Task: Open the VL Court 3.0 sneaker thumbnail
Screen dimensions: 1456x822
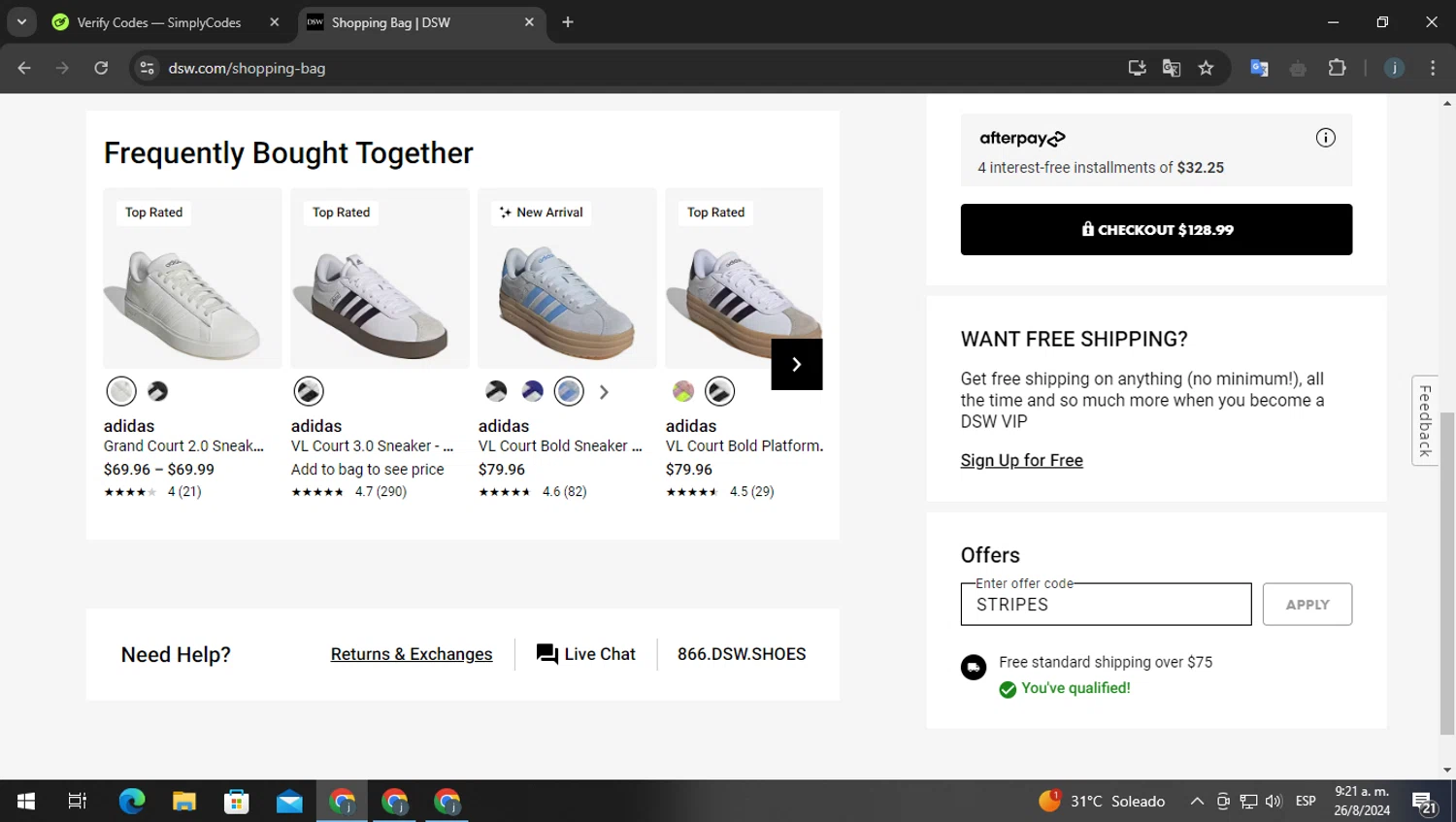Action: [x=380, y=279]
